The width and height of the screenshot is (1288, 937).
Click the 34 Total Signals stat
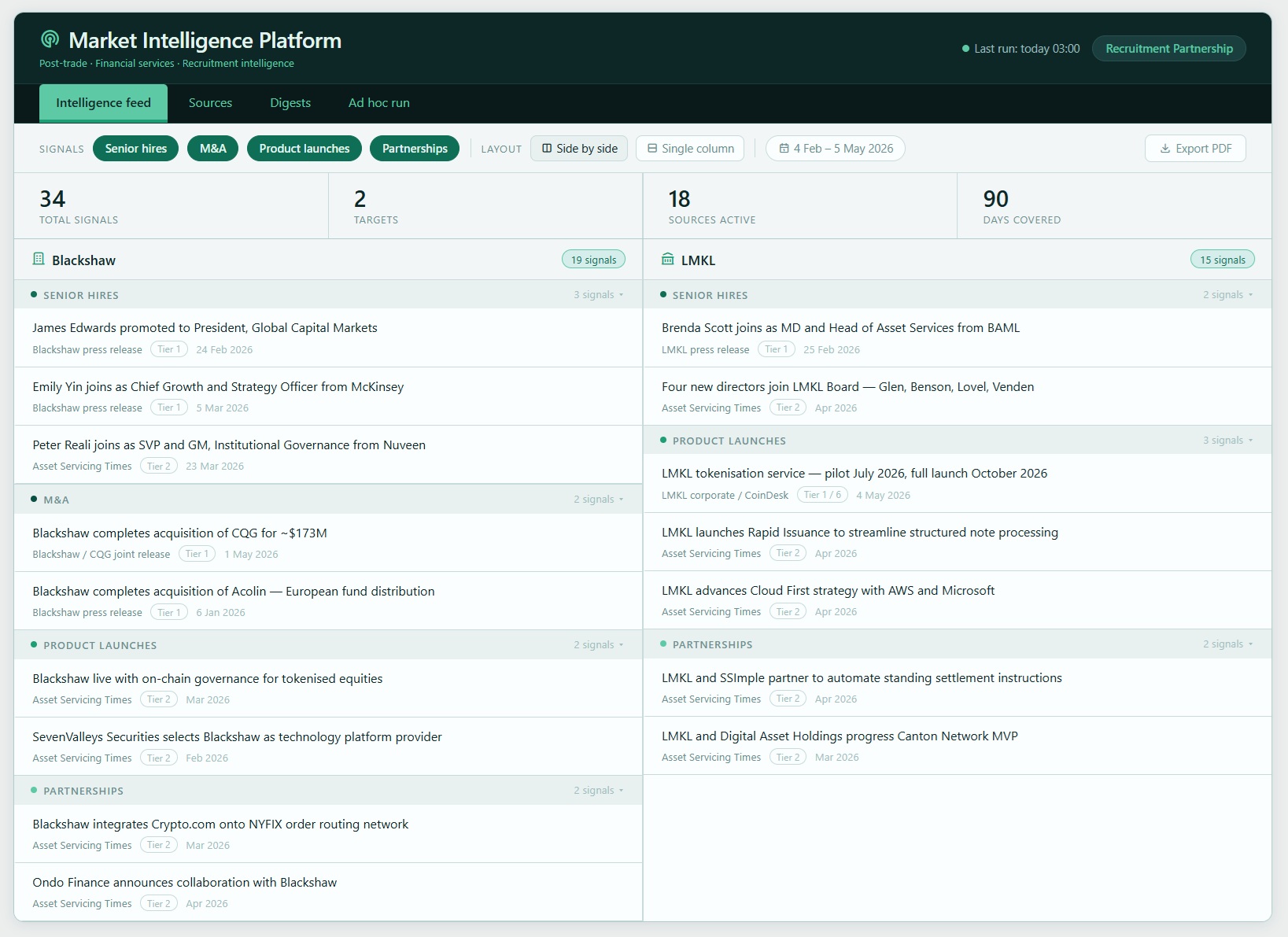click(x=171, y=206)
